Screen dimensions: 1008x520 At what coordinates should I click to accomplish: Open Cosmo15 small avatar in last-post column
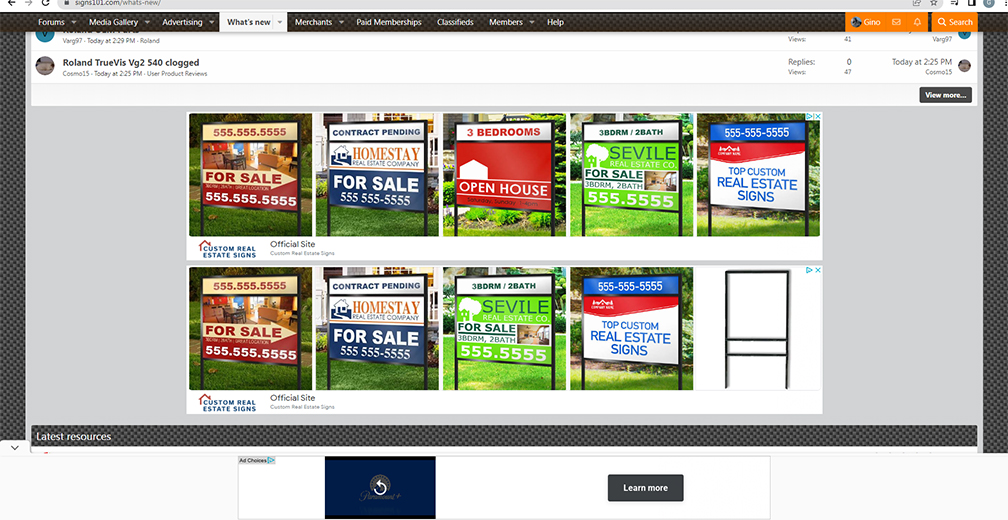(x=964, y=66)
